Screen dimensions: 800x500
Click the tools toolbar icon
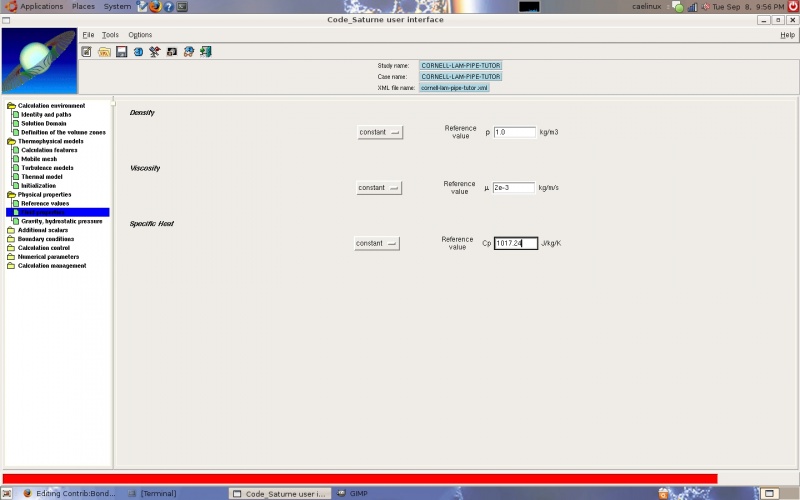point(155,51)
